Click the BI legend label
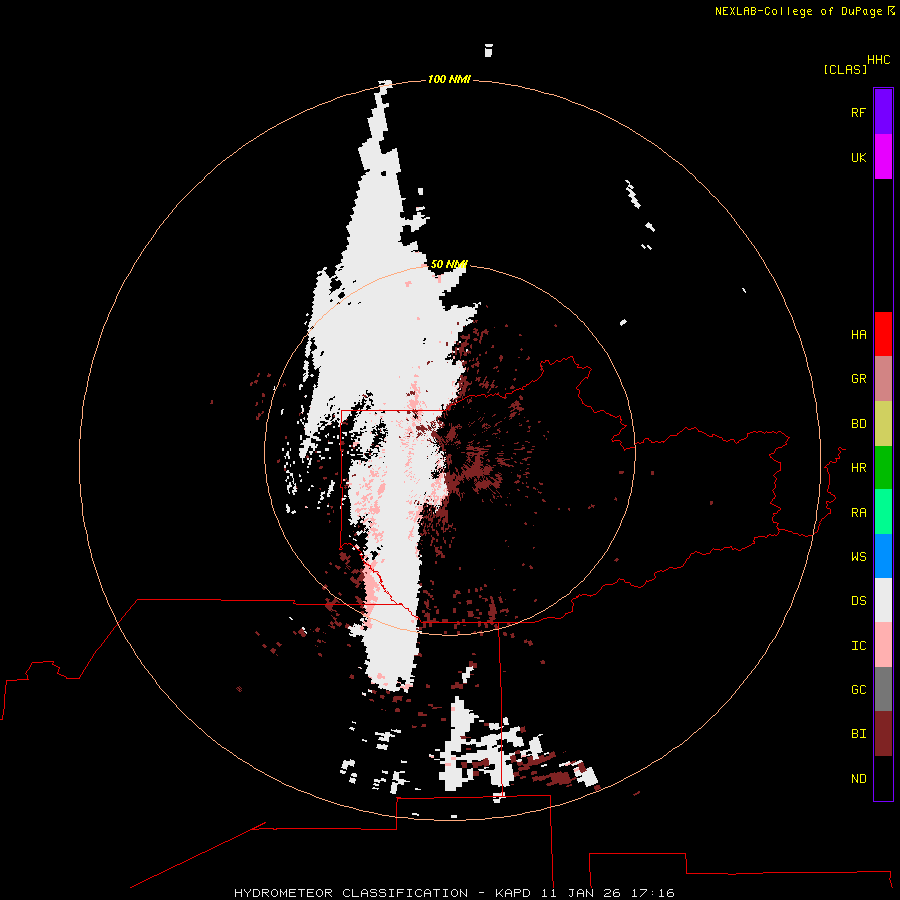900x900 pixels. (858, 734)
